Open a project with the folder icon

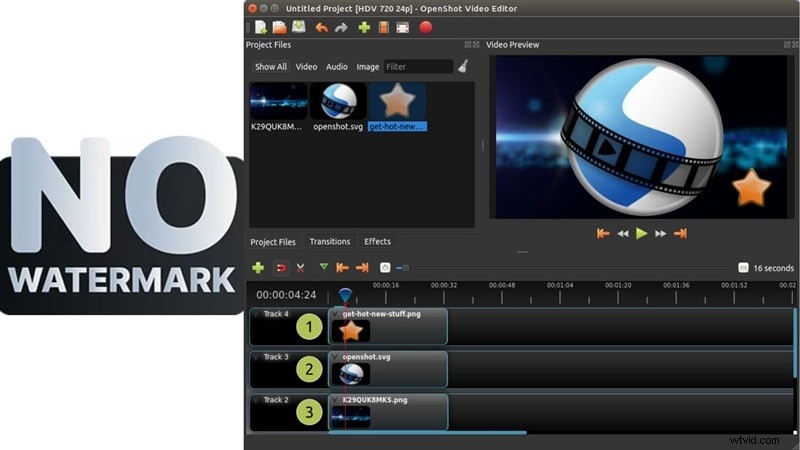pyautogui.click(x=280, y=28)
